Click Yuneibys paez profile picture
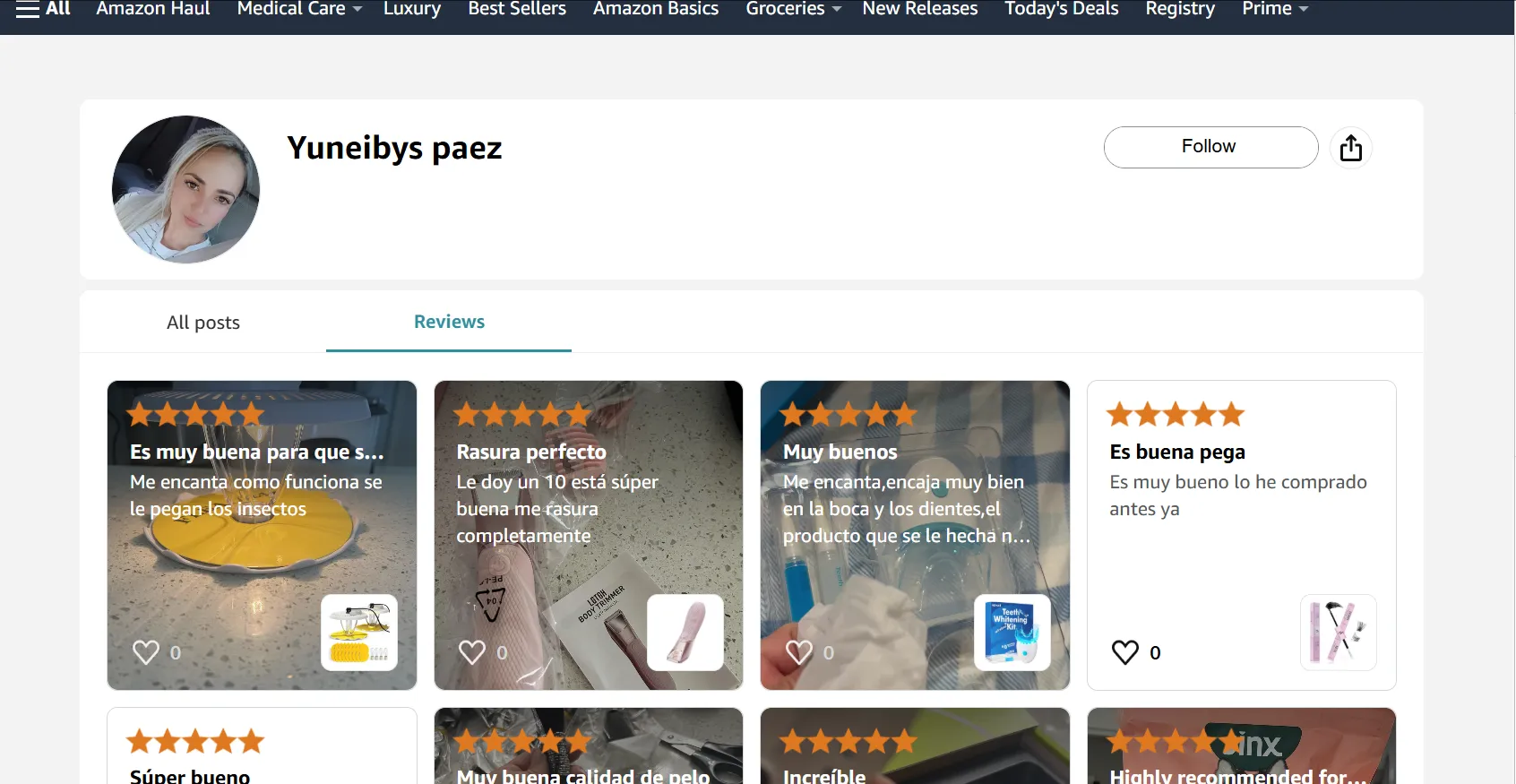Image resolution: width=1516 pixels, height=784 pixels. click(185, 189)
